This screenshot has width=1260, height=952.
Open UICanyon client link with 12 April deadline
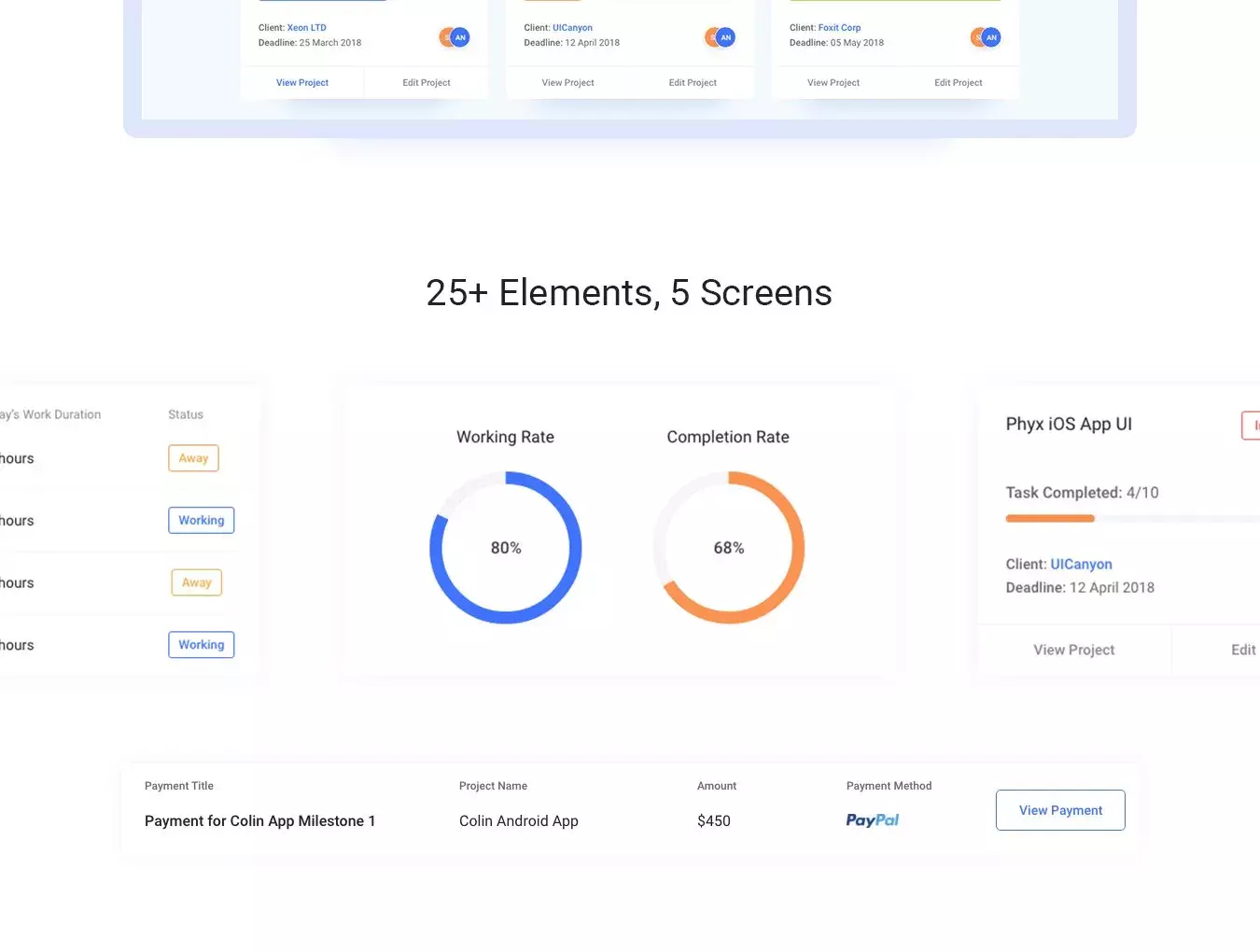572,28
